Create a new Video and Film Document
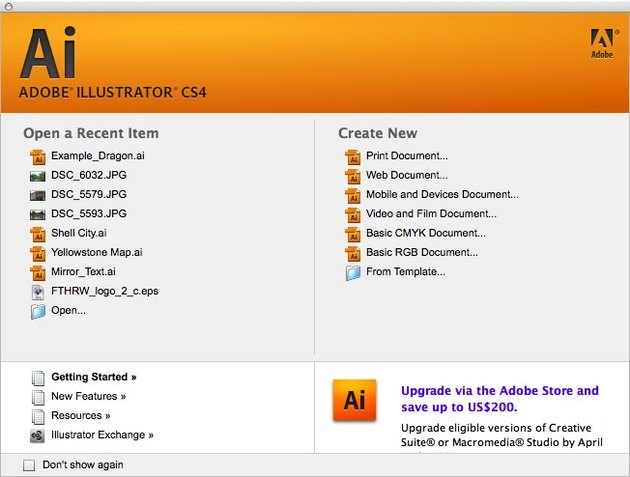Screen dimensions: 630x477 432,214
